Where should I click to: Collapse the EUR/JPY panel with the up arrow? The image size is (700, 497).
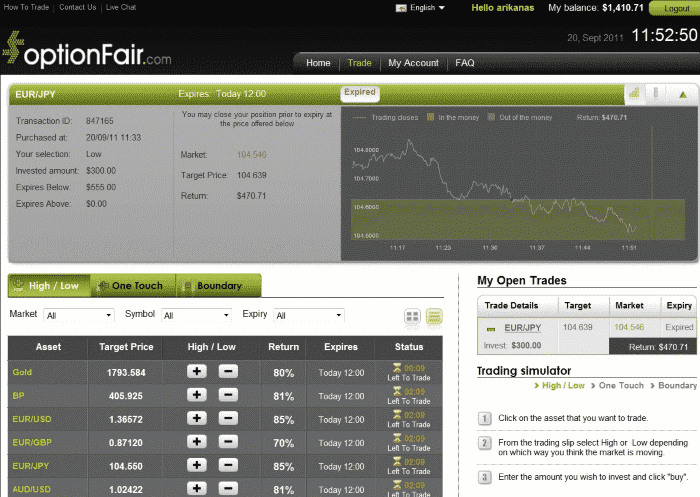682,94
